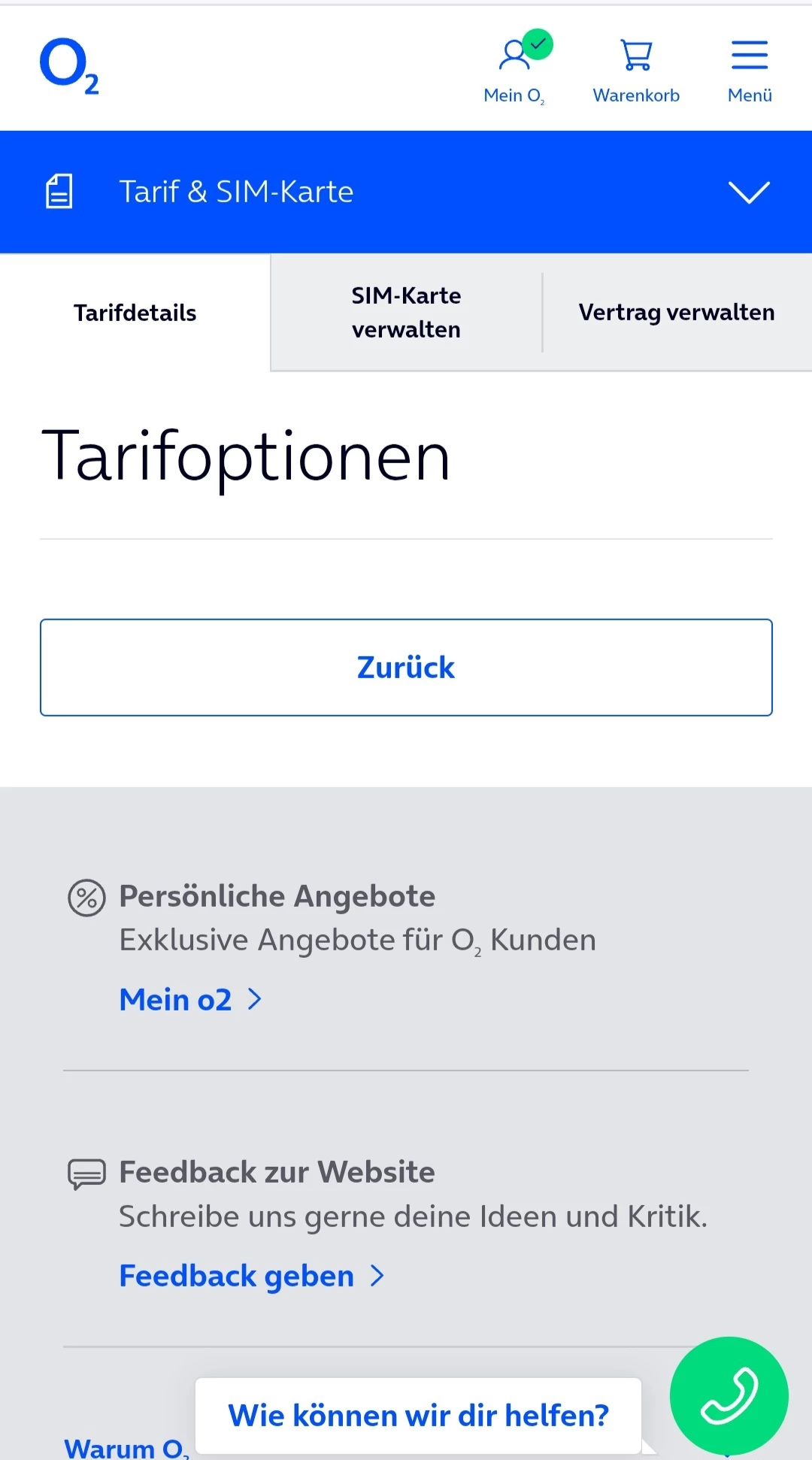The height and width of the screenshot is (1460, 812).
Task: Click the 'Wie können wir dir helfen?' bubble
Action: (418, 1416)
